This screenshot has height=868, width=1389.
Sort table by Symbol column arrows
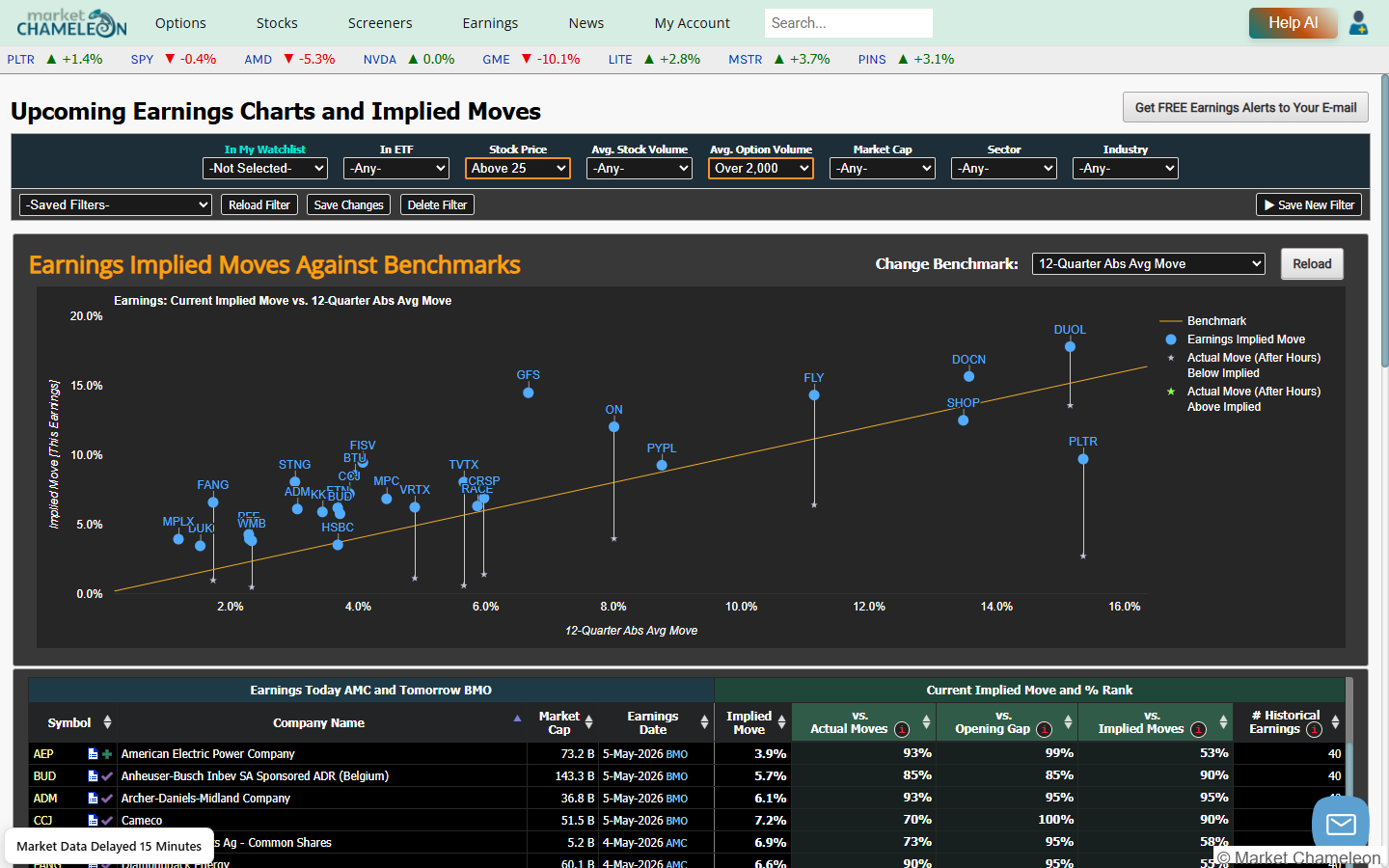point(107,722)
